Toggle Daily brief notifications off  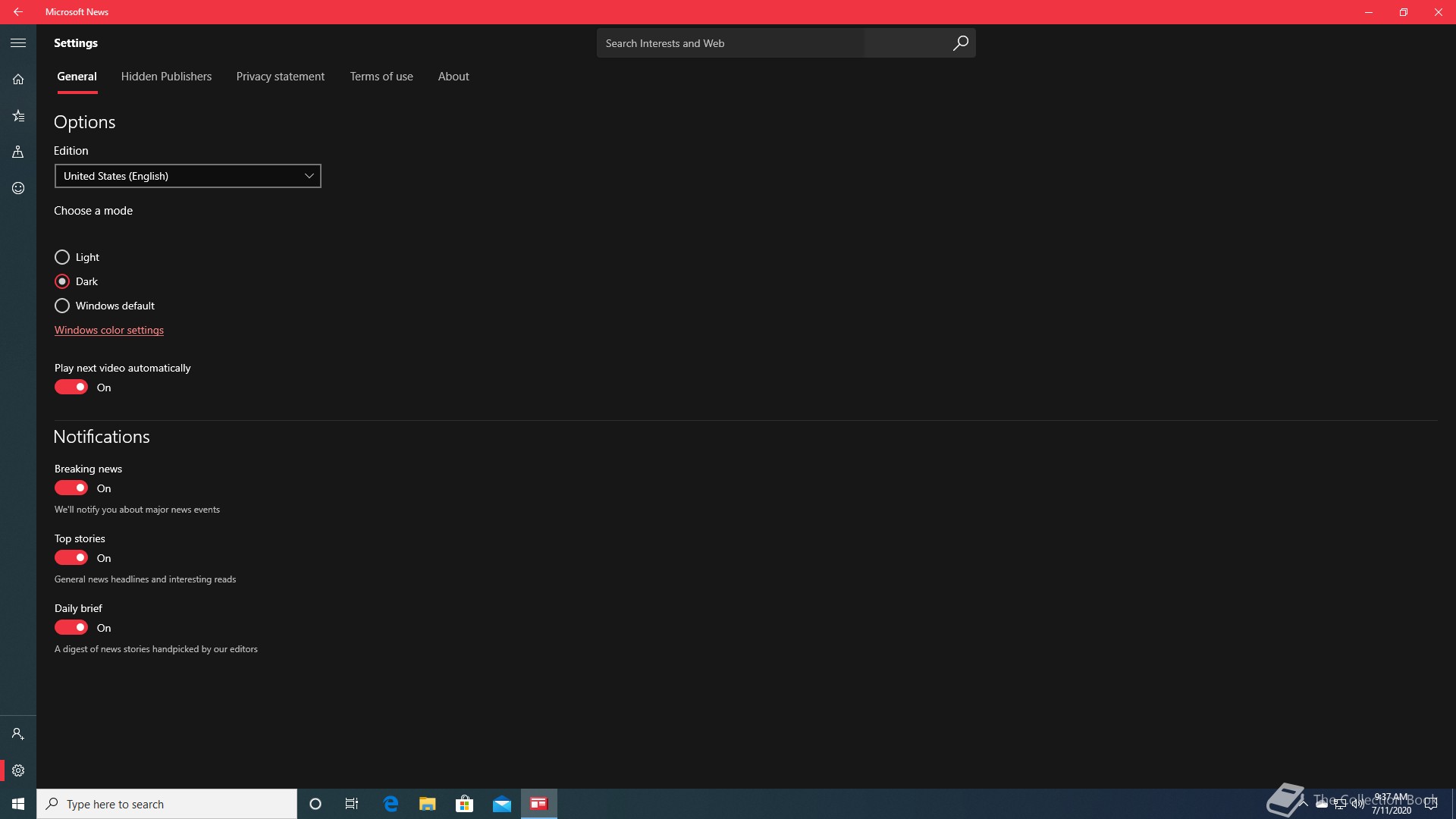point(71,628)
